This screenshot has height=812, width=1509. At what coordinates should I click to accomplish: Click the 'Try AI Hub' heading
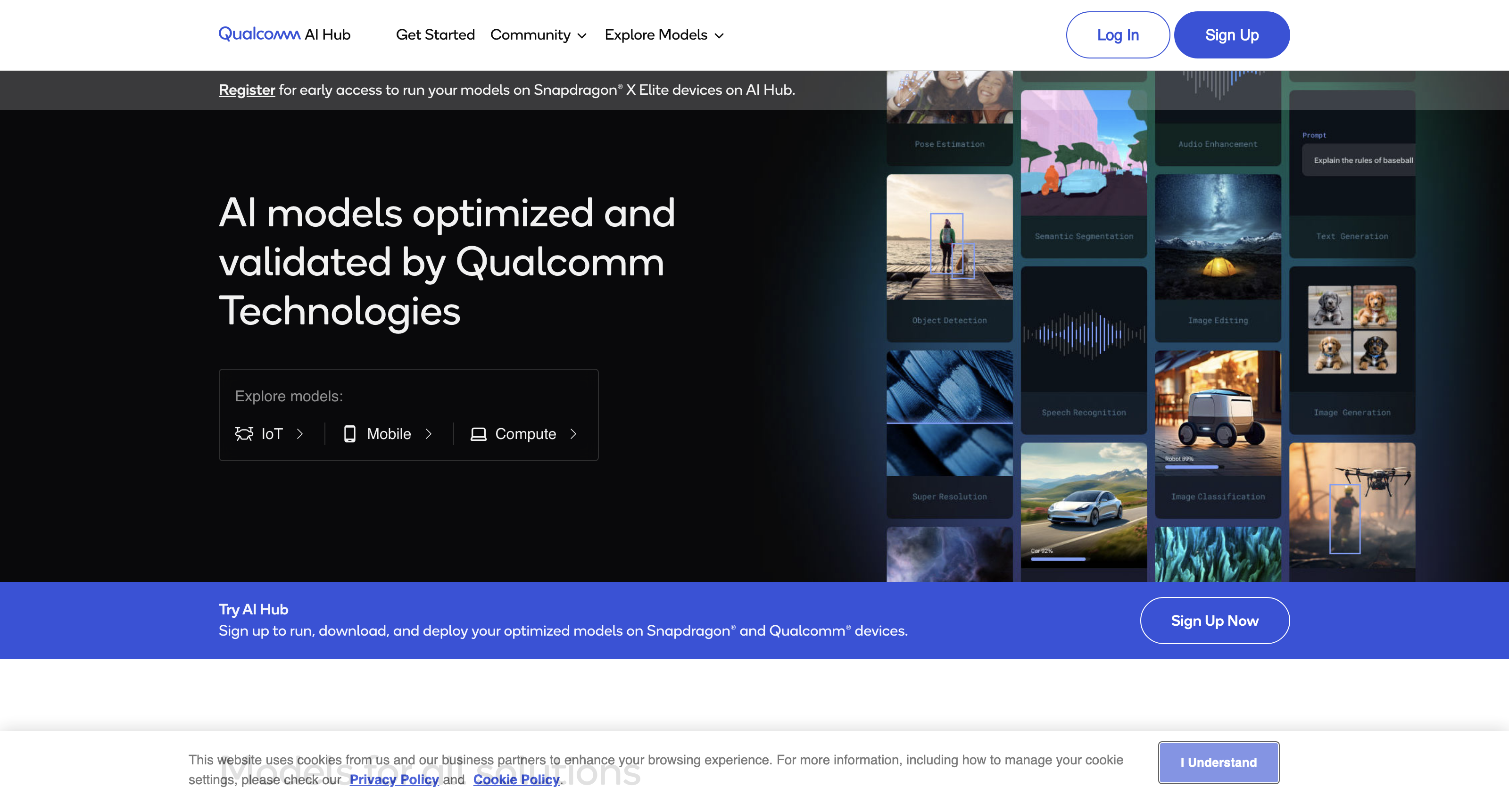tap(253, 609)
